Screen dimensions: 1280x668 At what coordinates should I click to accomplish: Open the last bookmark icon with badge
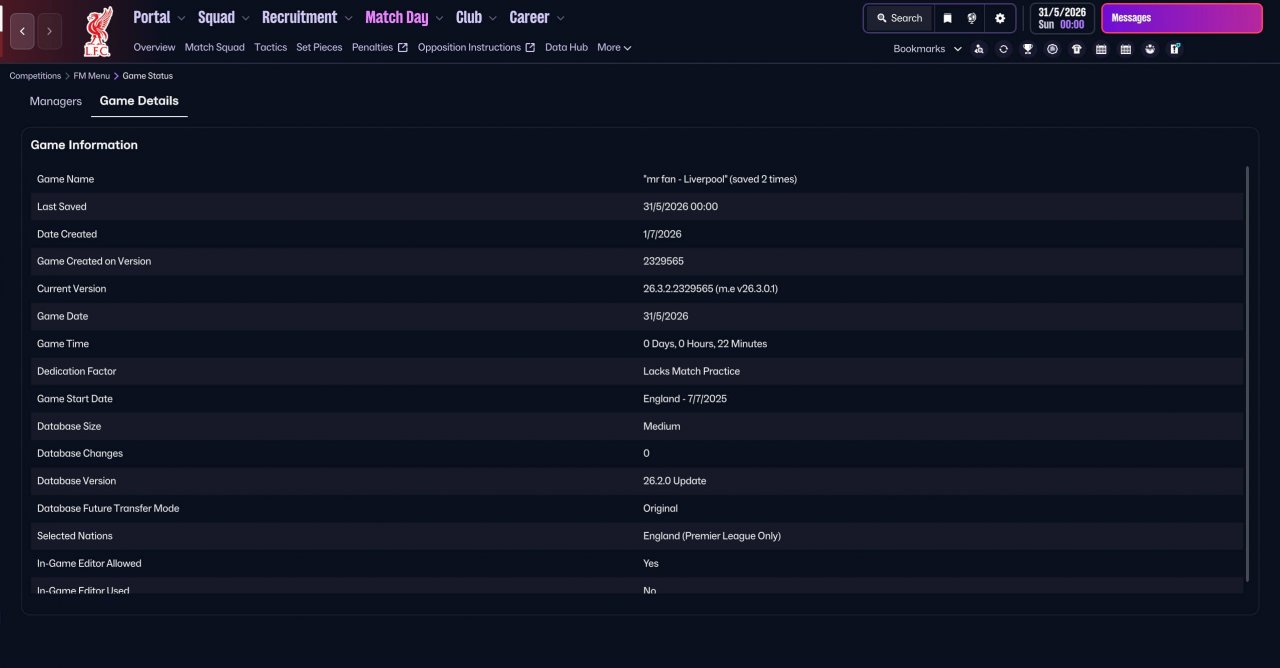coord(1175,49)
